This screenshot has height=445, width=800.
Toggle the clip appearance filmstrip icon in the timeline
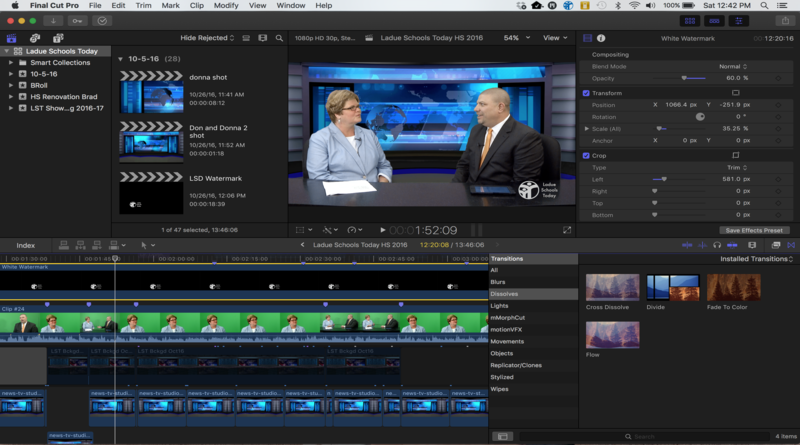752,245
